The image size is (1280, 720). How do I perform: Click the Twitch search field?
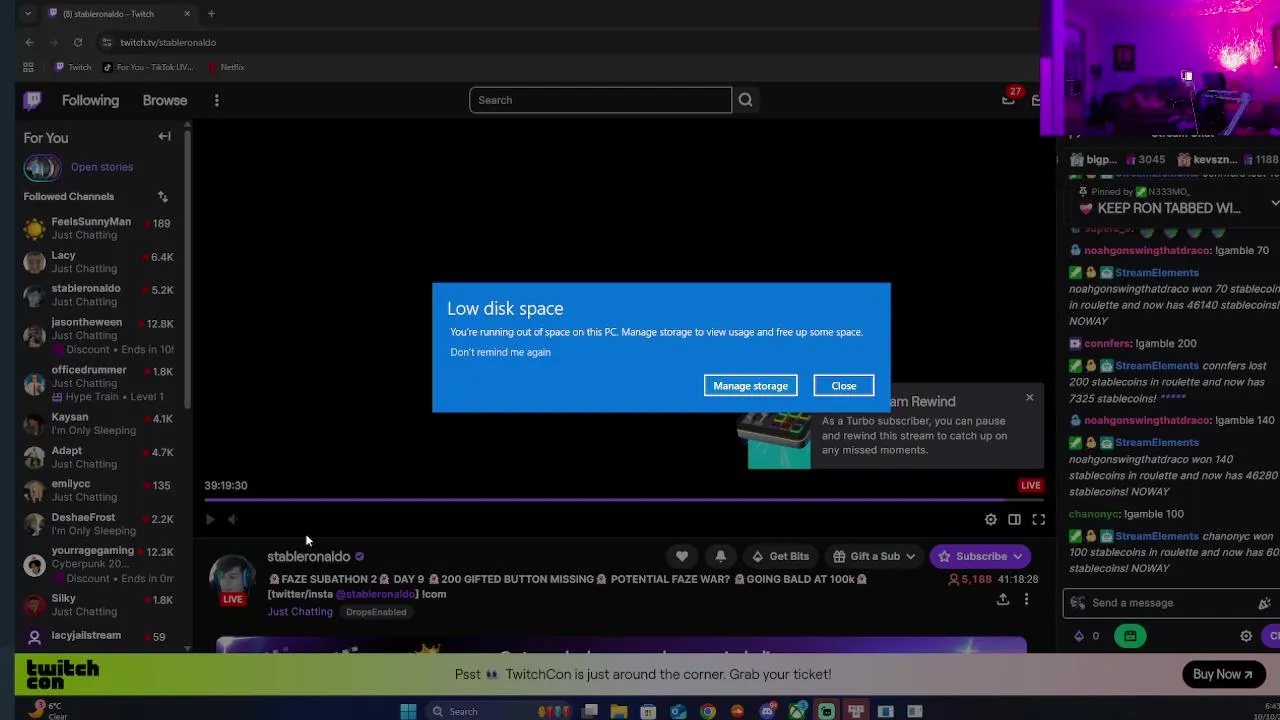(600, 100)
